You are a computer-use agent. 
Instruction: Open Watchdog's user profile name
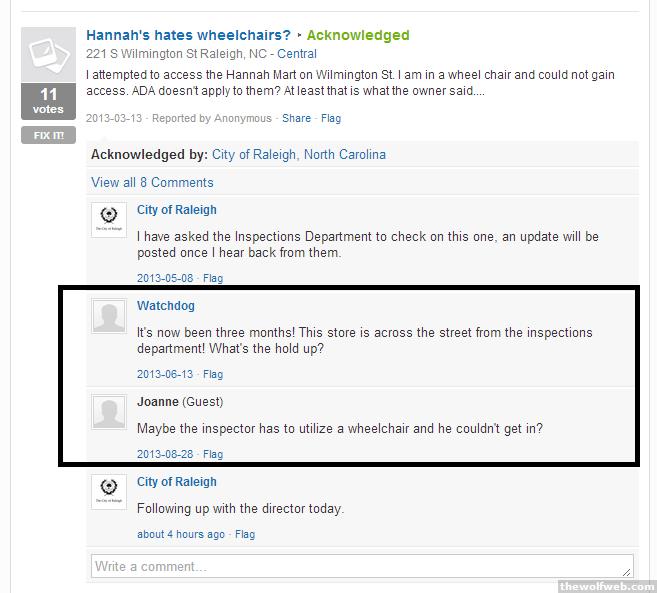tap(166, 306)
